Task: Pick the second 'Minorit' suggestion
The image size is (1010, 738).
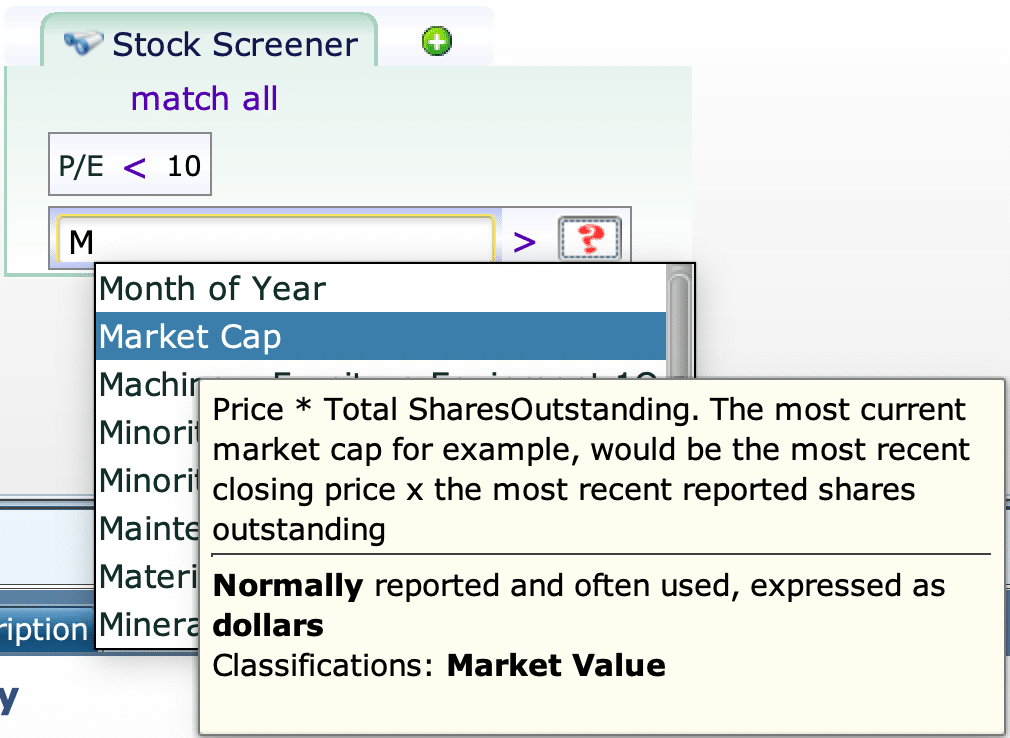Action: pos(148,480)
